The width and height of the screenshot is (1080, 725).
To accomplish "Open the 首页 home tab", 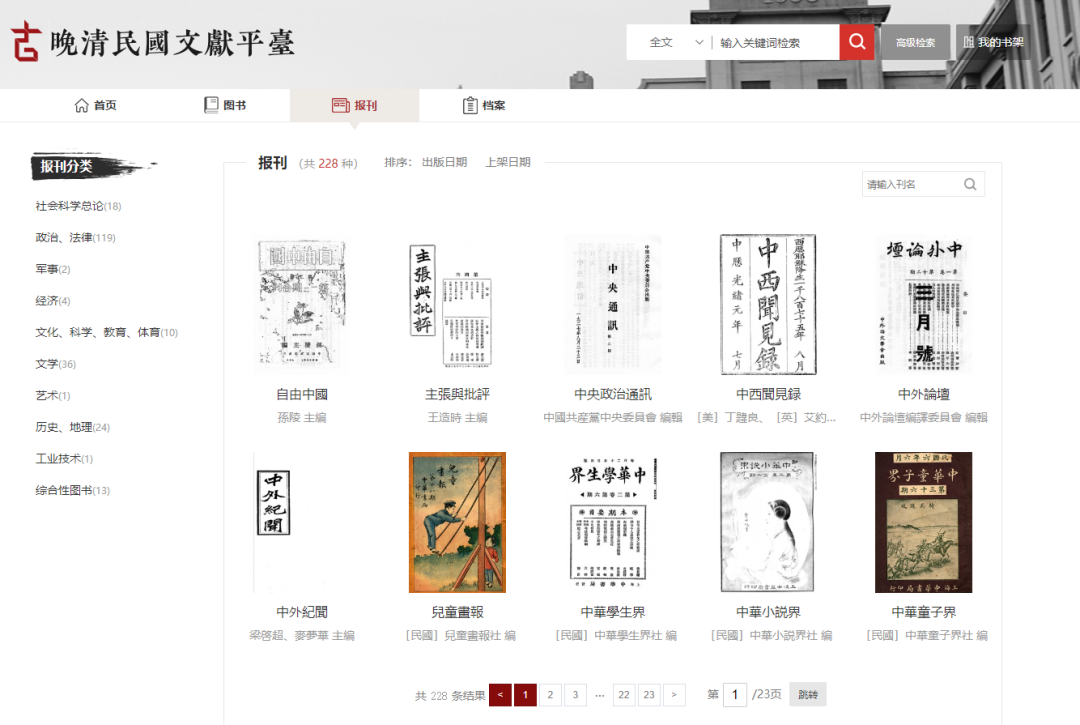I will pyautogui.click(x=96, y=105).
